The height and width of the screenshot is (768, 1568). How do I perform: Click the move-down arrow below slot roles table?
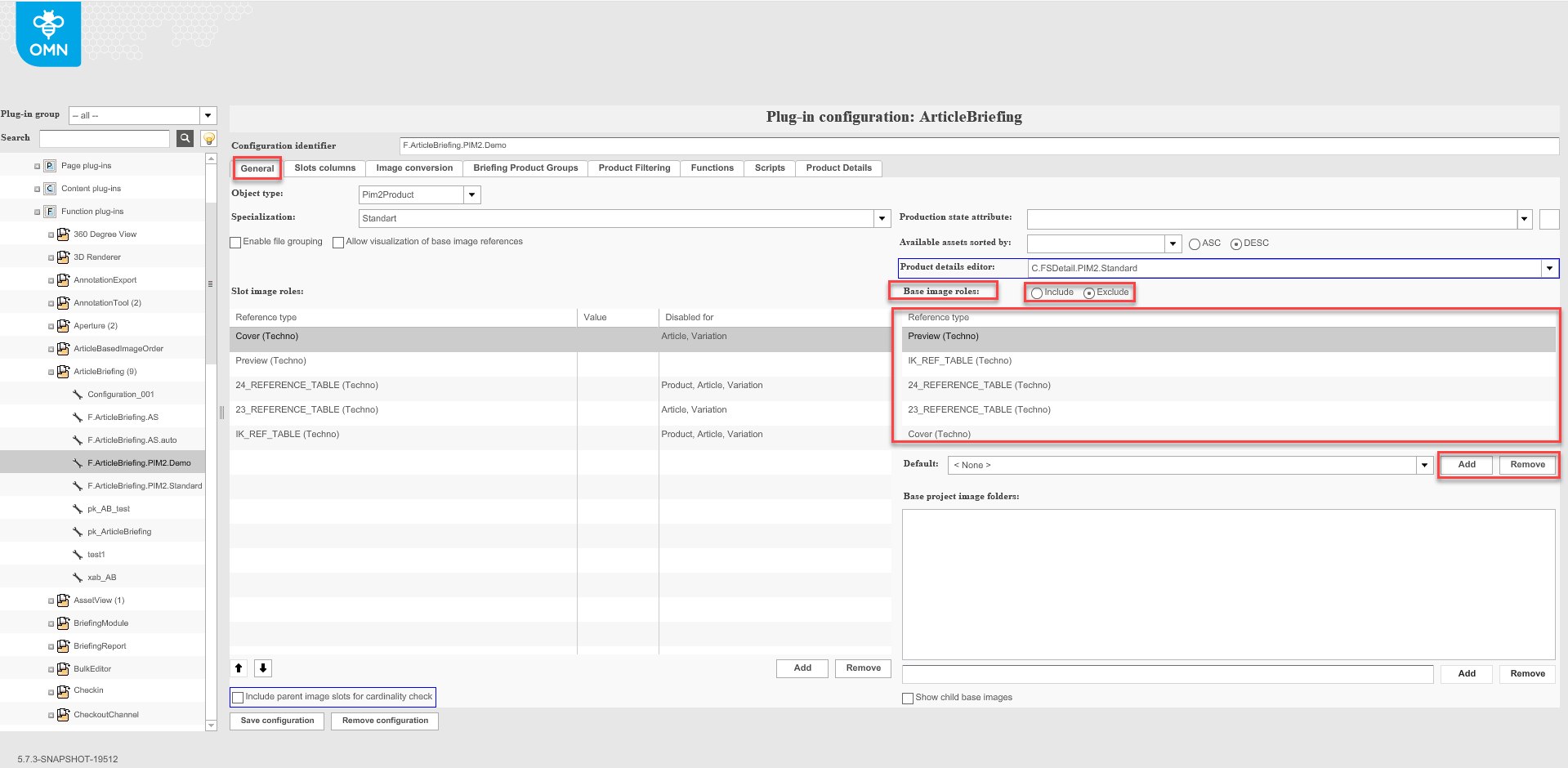coord(262,668)
